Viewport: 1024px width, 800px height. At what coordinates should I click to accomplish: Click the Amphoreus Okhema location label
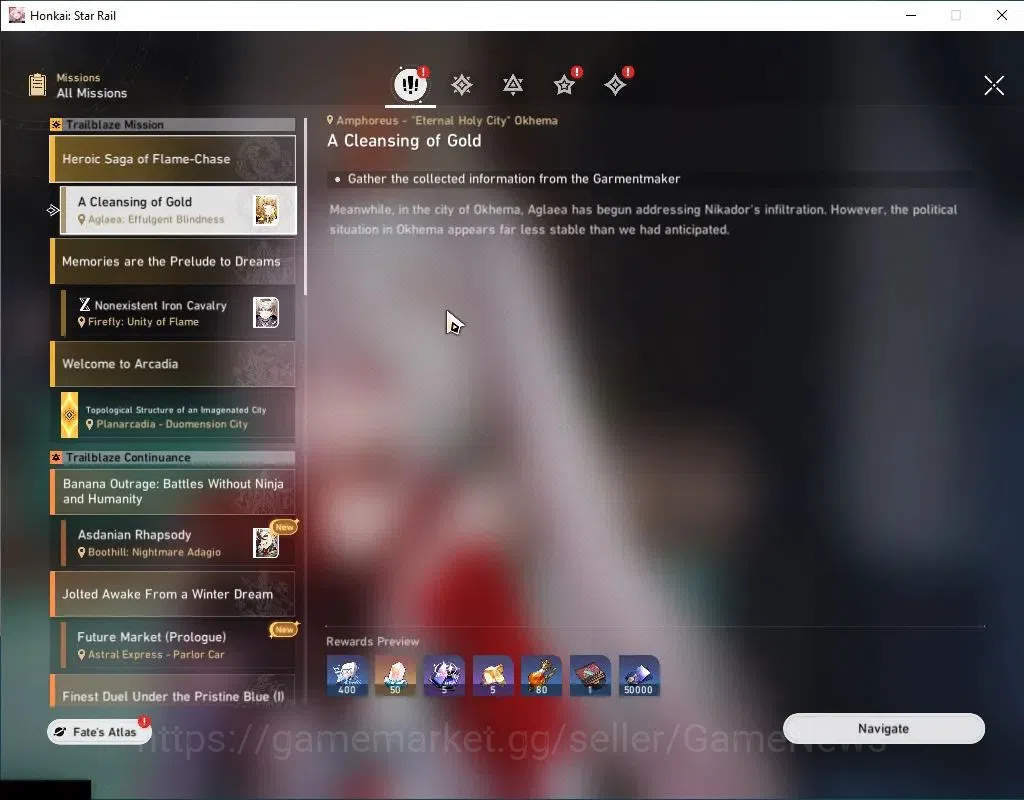[442, 120]
